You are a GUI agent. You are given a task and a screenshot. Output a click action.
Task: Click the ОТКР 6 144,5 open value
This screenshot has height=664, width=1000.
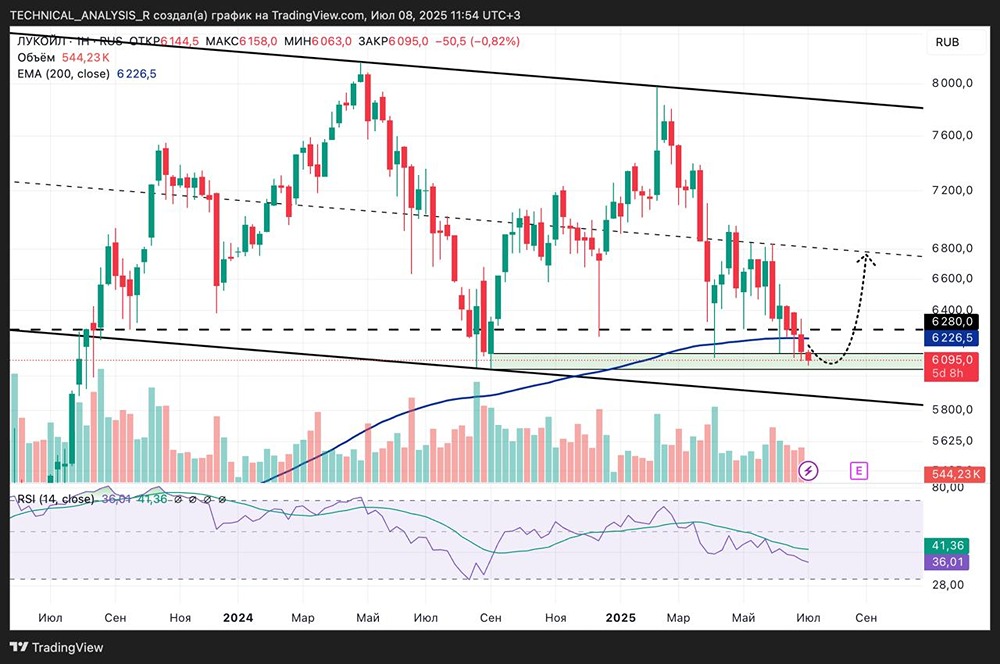(164, 41)
